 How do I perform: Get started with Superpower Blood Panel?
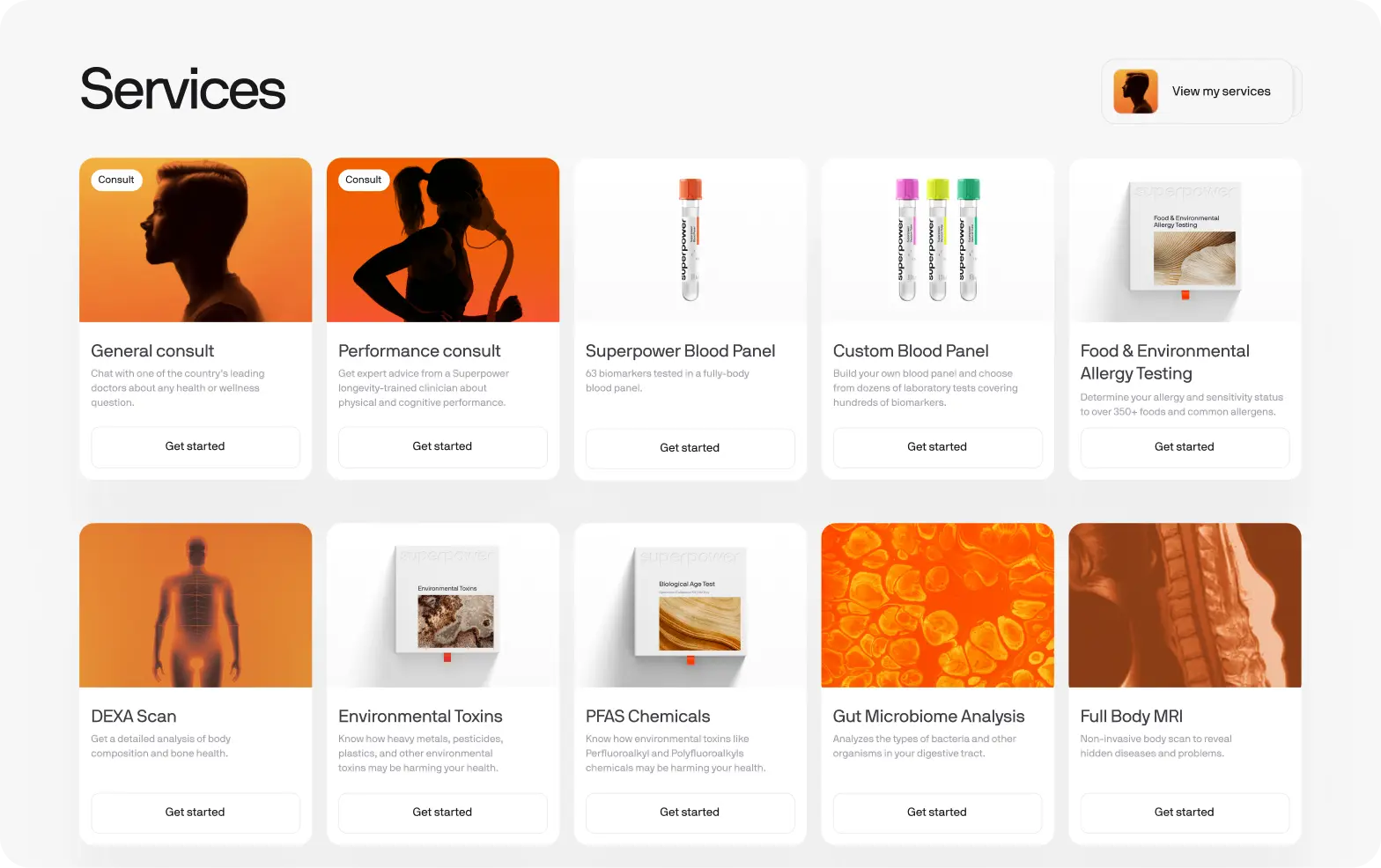click(x=690, y=448)
